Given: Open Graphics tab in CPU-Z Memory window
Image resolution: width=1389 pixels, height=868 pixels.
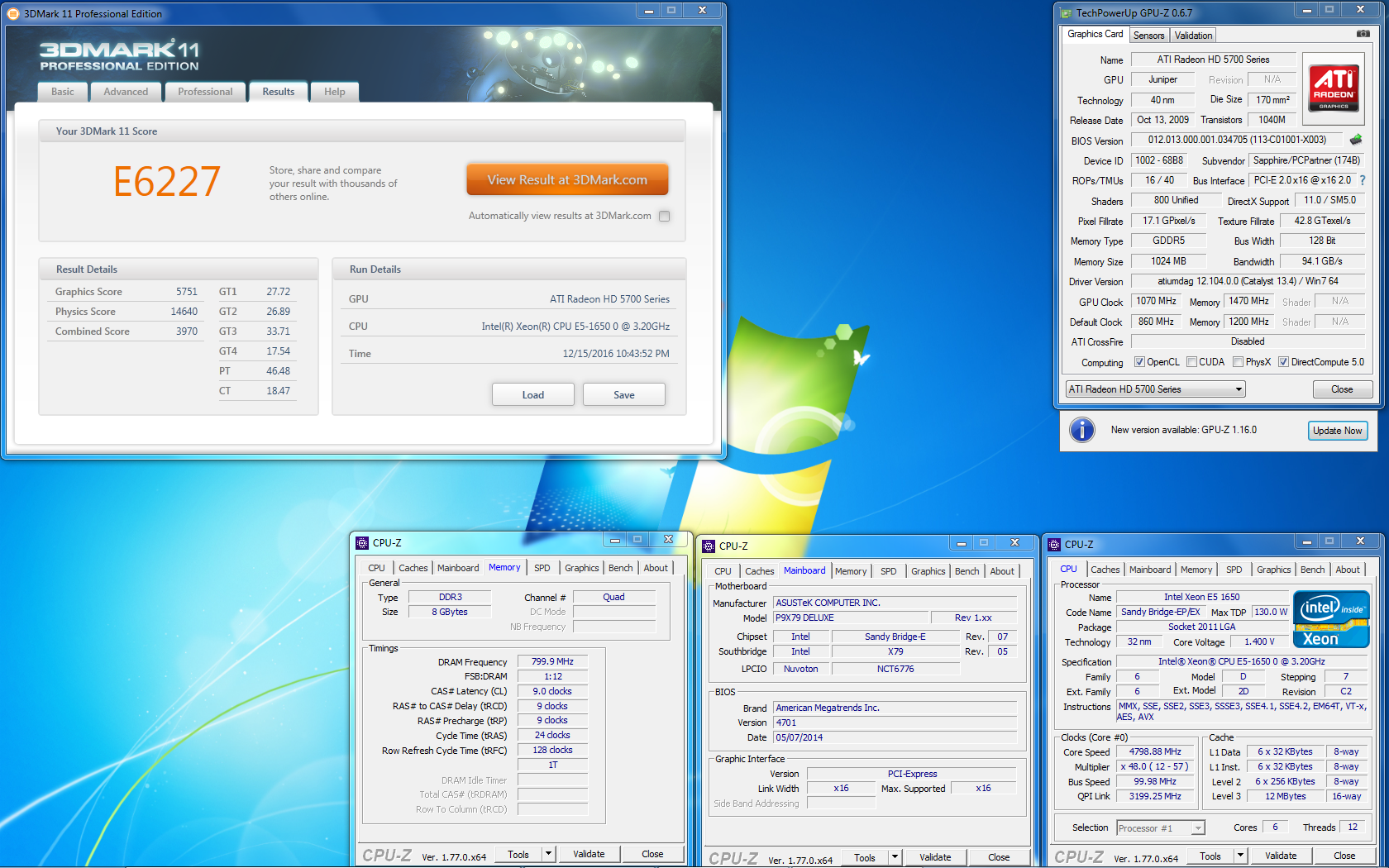Looking at the screenshot, I should click(x=582, y=568).
